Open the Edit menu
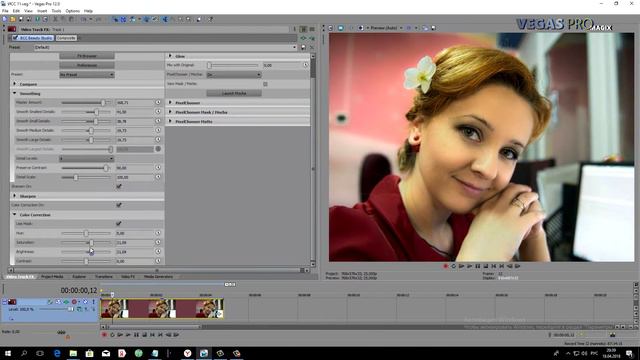640x360 pixels. pos(16,11)
